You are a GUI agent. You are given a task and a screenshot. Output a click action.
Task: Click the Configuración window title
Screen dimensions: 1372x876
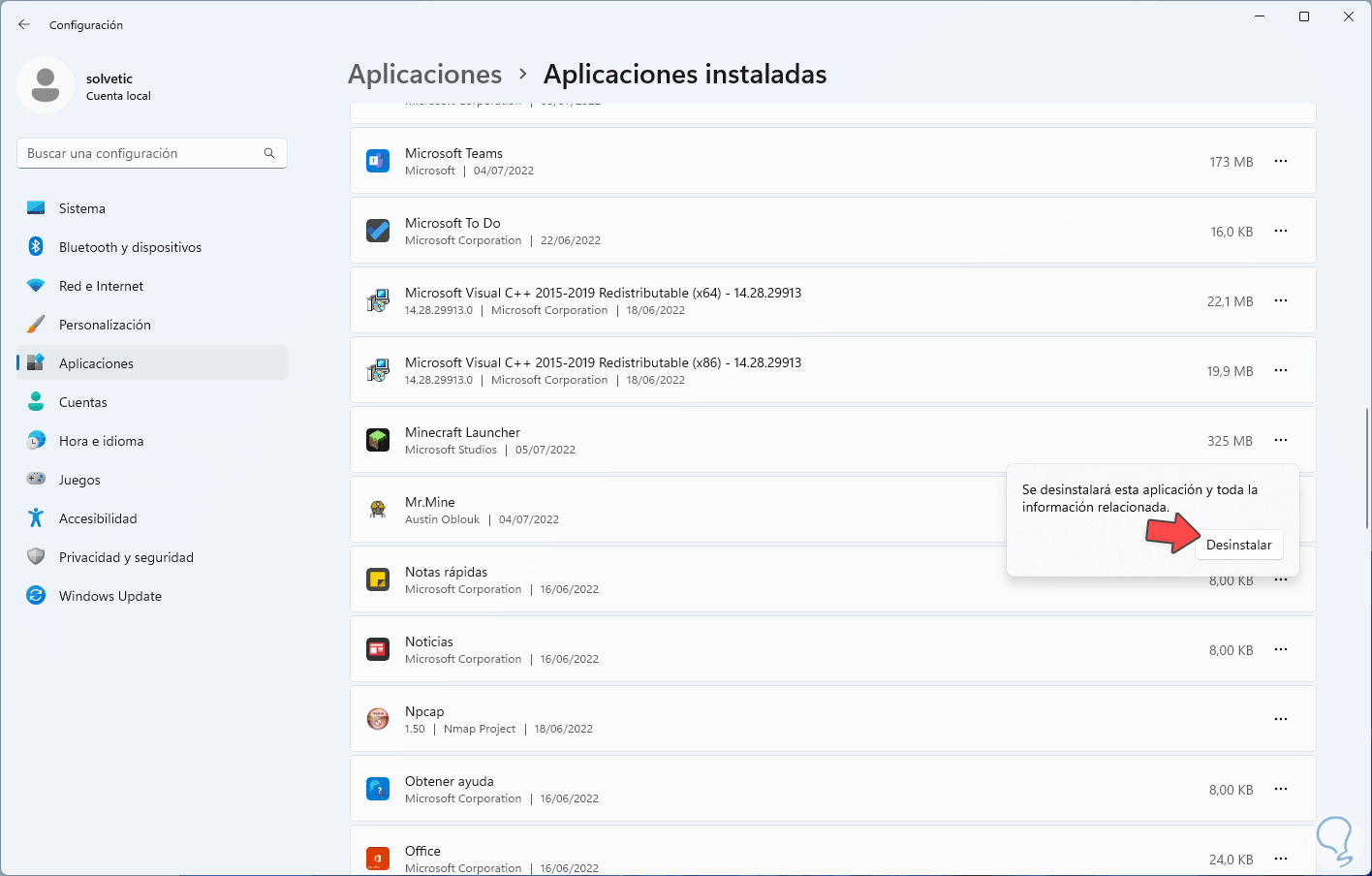tap(86, 24)
